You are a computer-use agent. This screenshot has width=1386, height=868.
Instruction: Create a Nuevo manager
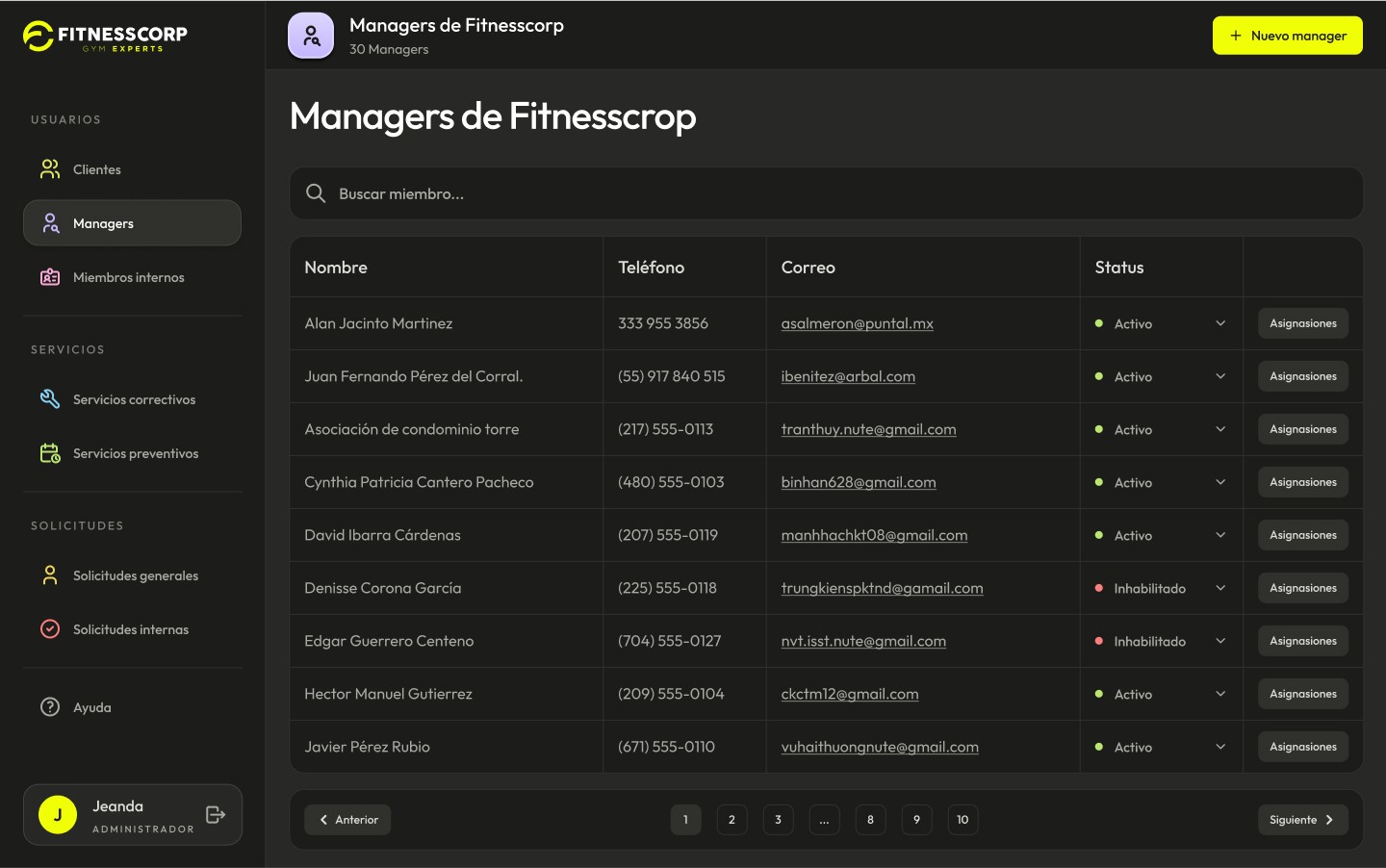tap(1287, 36)
